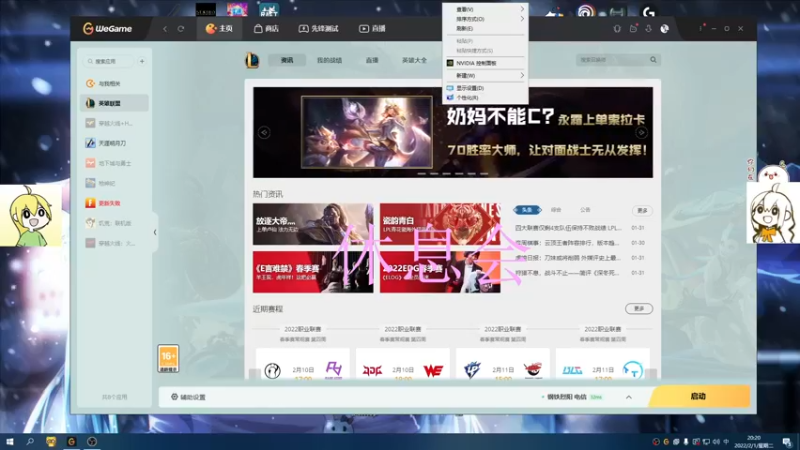800x450 pixels.
Task: Click the download arrow icon in header
Action: 648,29
